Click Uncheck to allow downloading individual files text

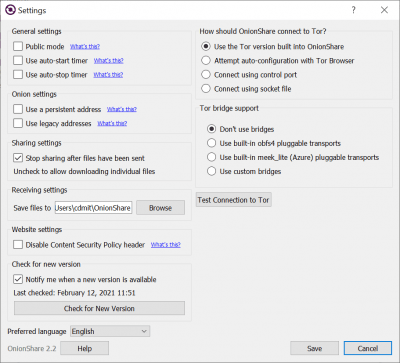pos(84,172)
